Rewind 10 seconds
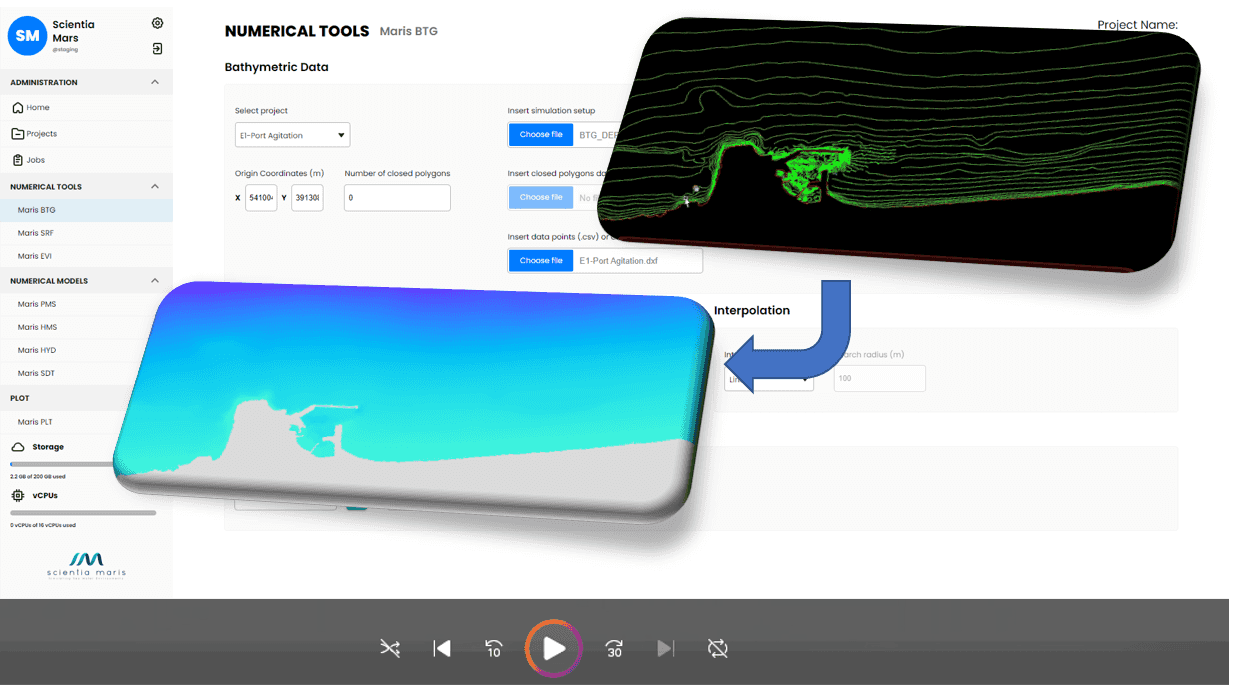 (x=493, y=649)
